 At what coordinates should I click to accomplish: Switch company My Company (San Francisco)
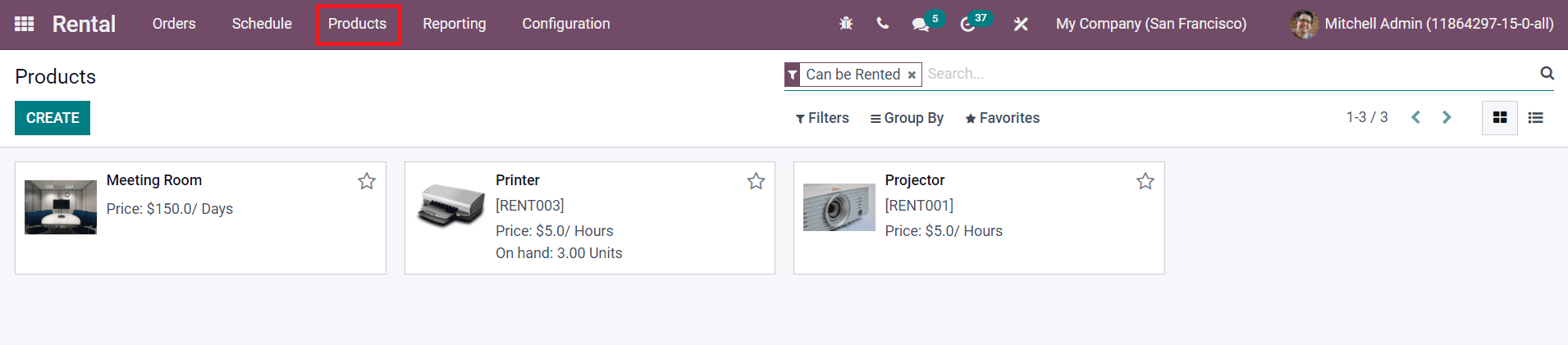click(x=1151, y=24)
